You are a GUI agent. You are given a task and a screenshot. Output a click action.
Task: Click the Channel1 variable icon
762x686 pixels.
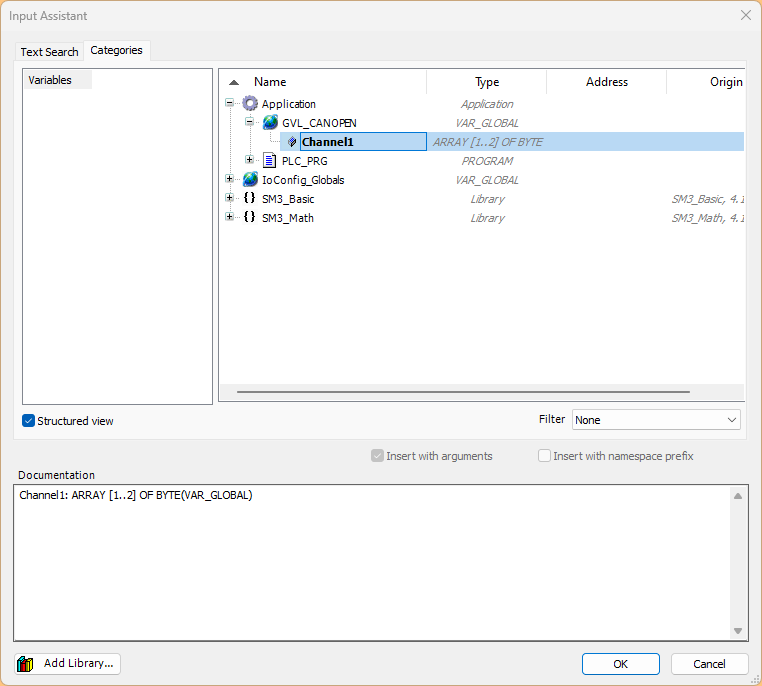click(x=292, y=142)
